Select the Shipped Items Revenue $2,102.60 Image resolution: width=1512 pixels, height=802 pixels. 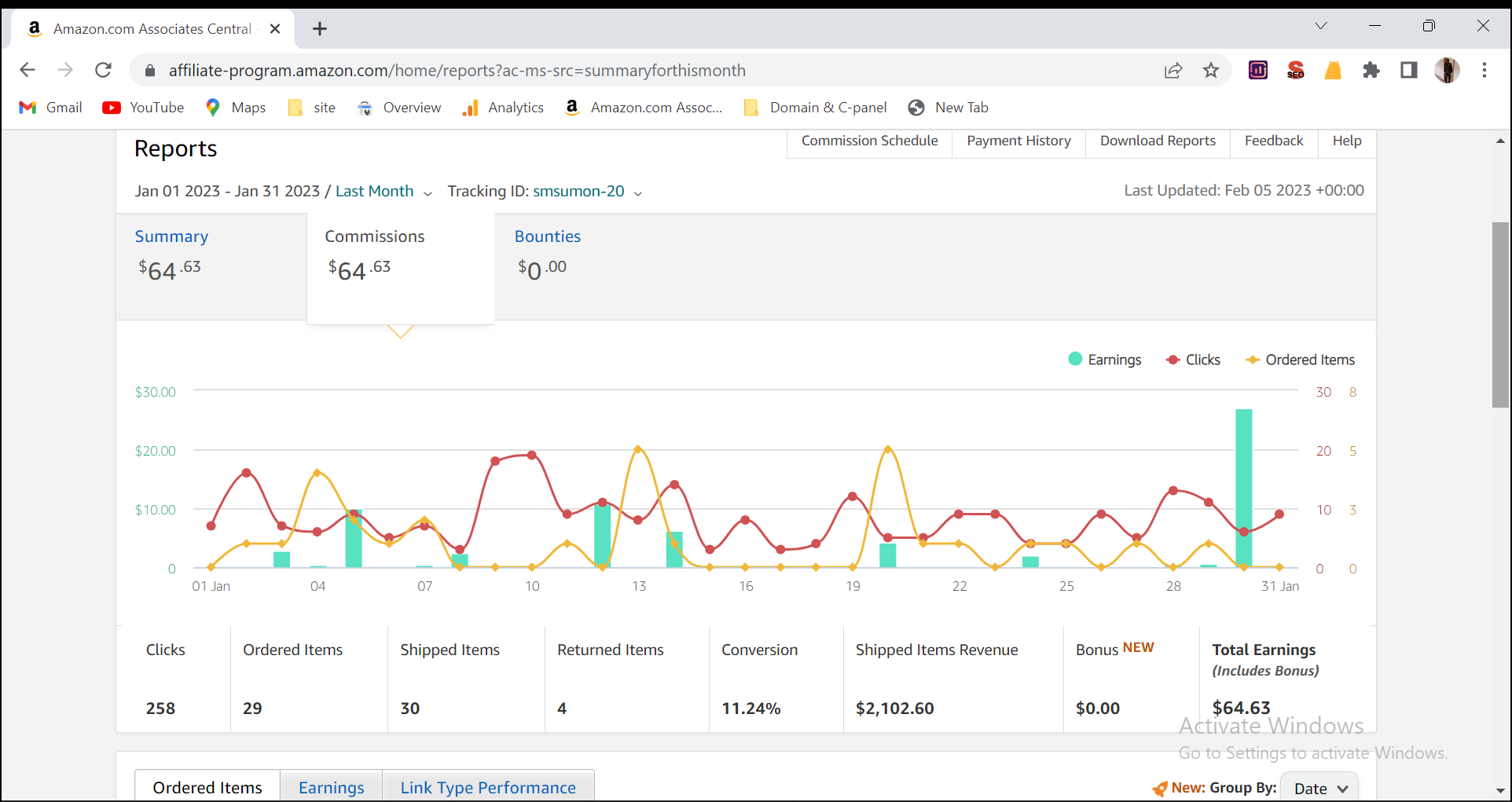coord(894,709)
